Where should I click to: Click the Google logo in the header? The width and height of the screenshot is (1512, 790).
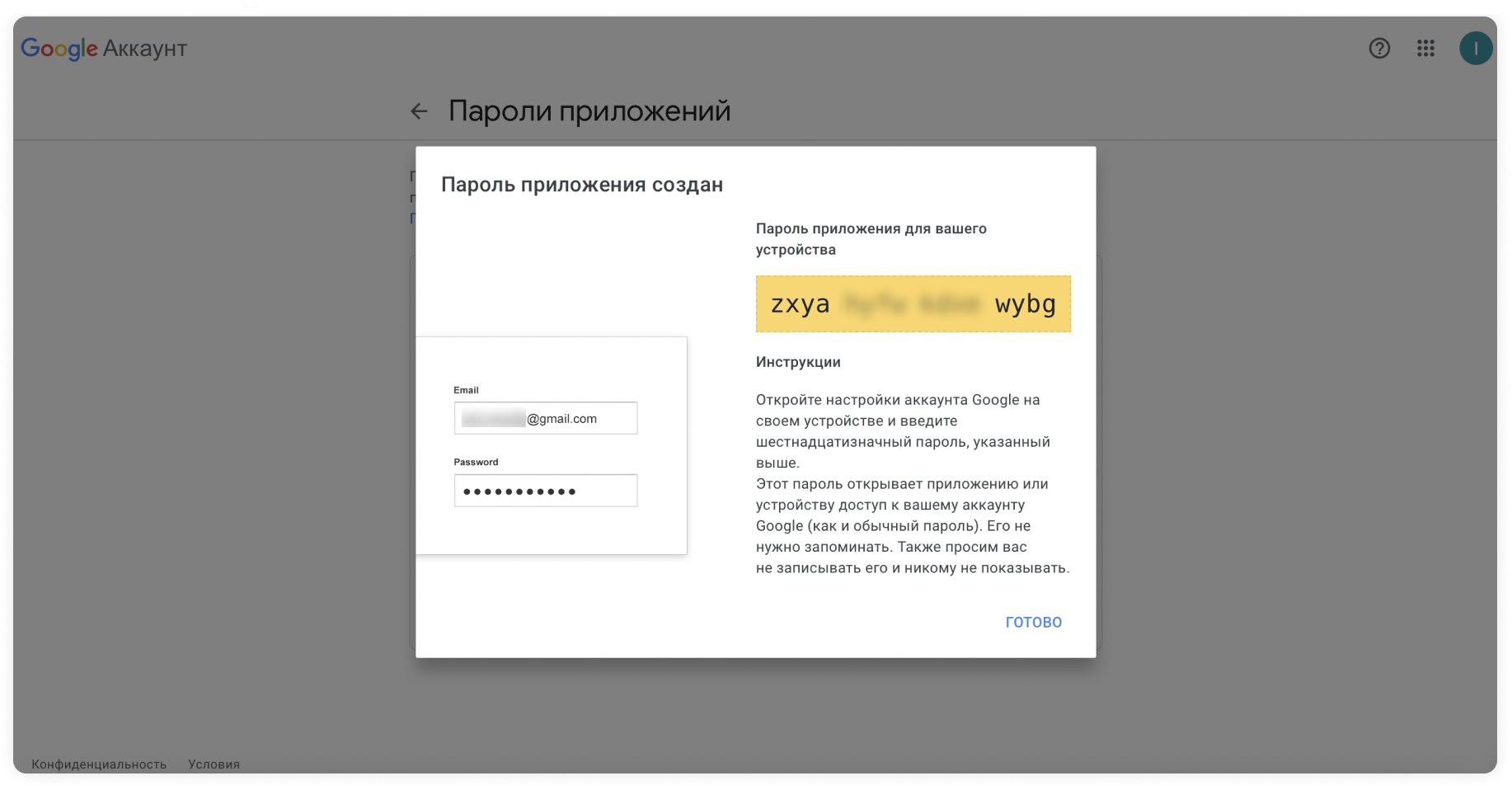59,49
